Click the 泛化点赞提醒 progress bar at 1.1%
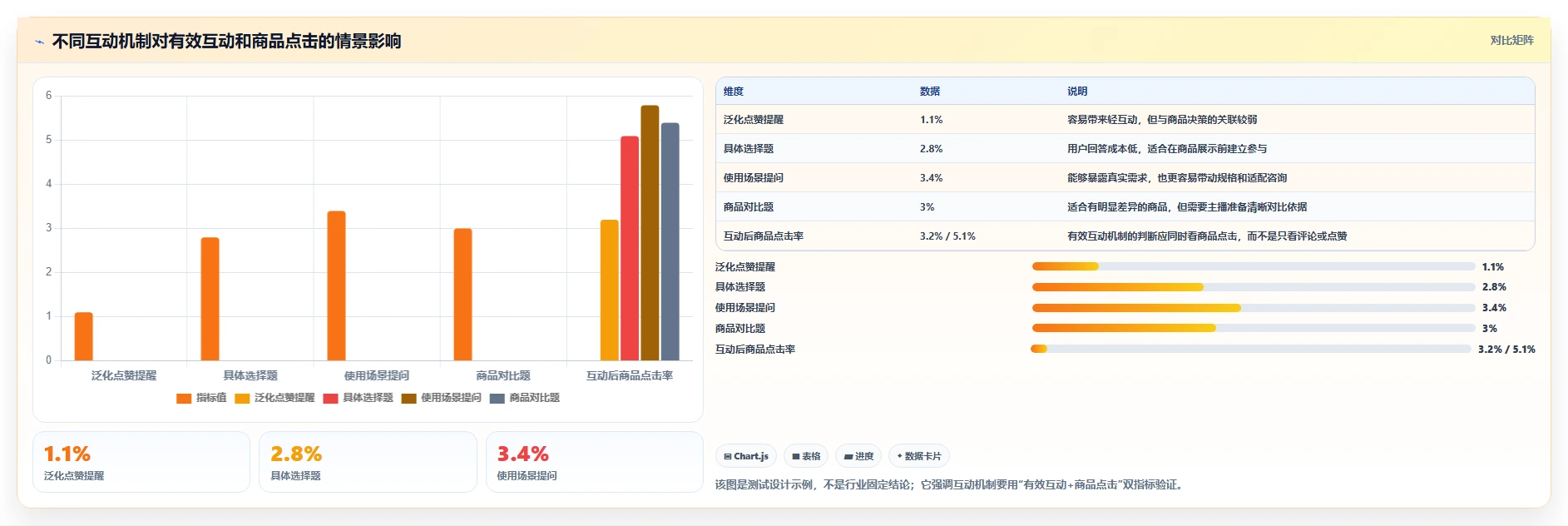 (1254, 266)
